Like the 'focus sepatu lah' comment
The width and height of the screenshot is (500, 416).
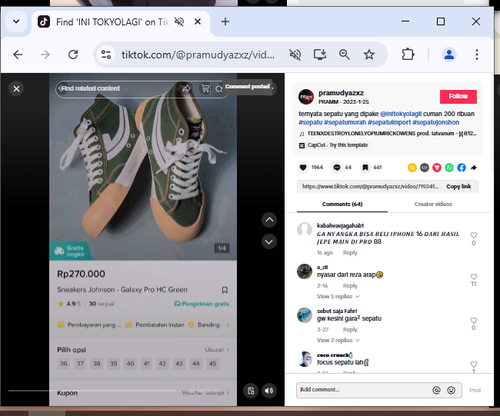(473, 364)
